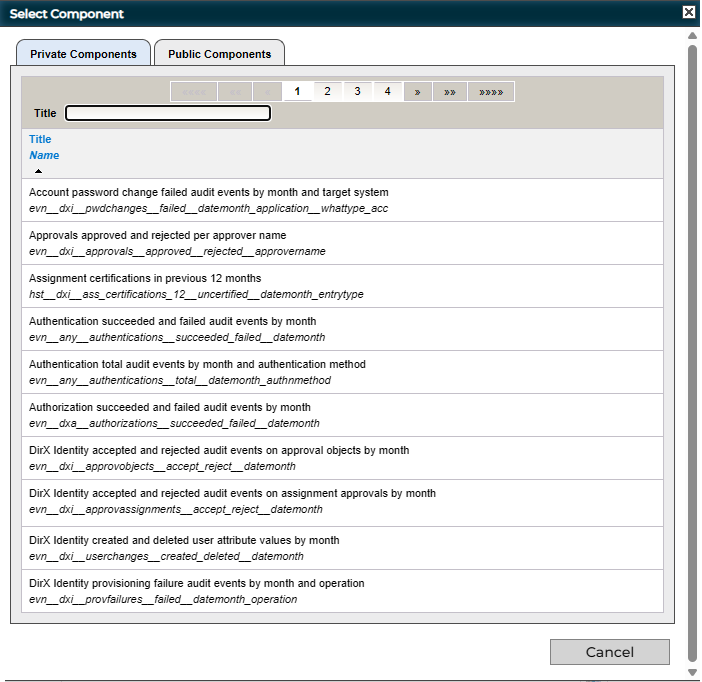
Task: Navigate to page 4 in the pager
Action: point(387,92)
